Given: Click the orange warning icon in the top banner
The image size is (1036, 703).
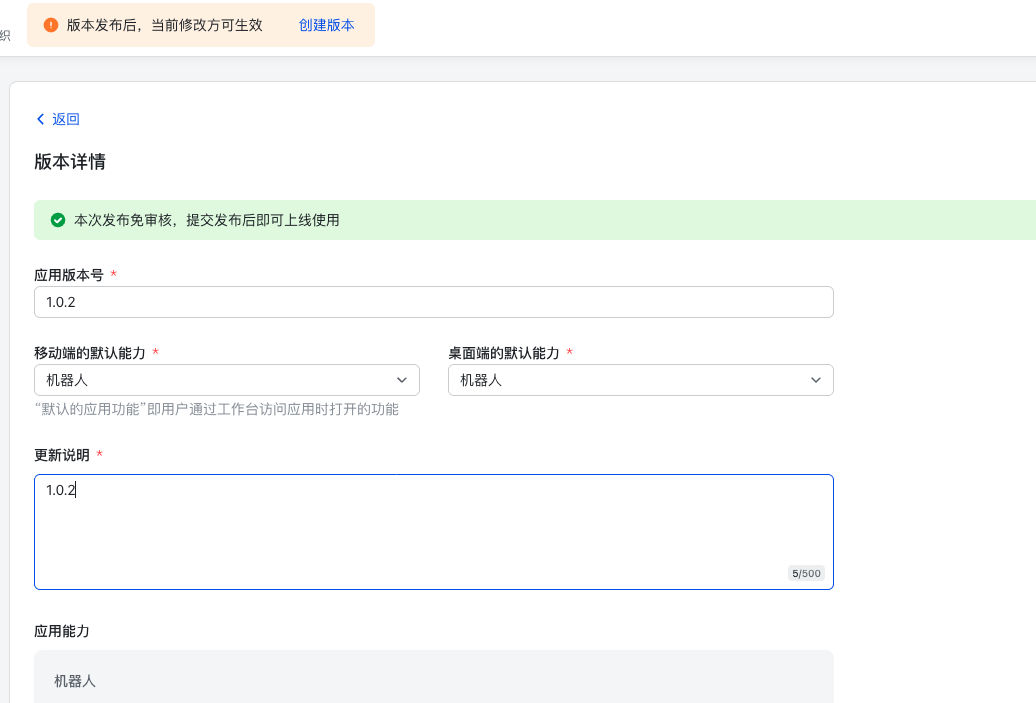Looking at the screenshot, I should (52, 25).
